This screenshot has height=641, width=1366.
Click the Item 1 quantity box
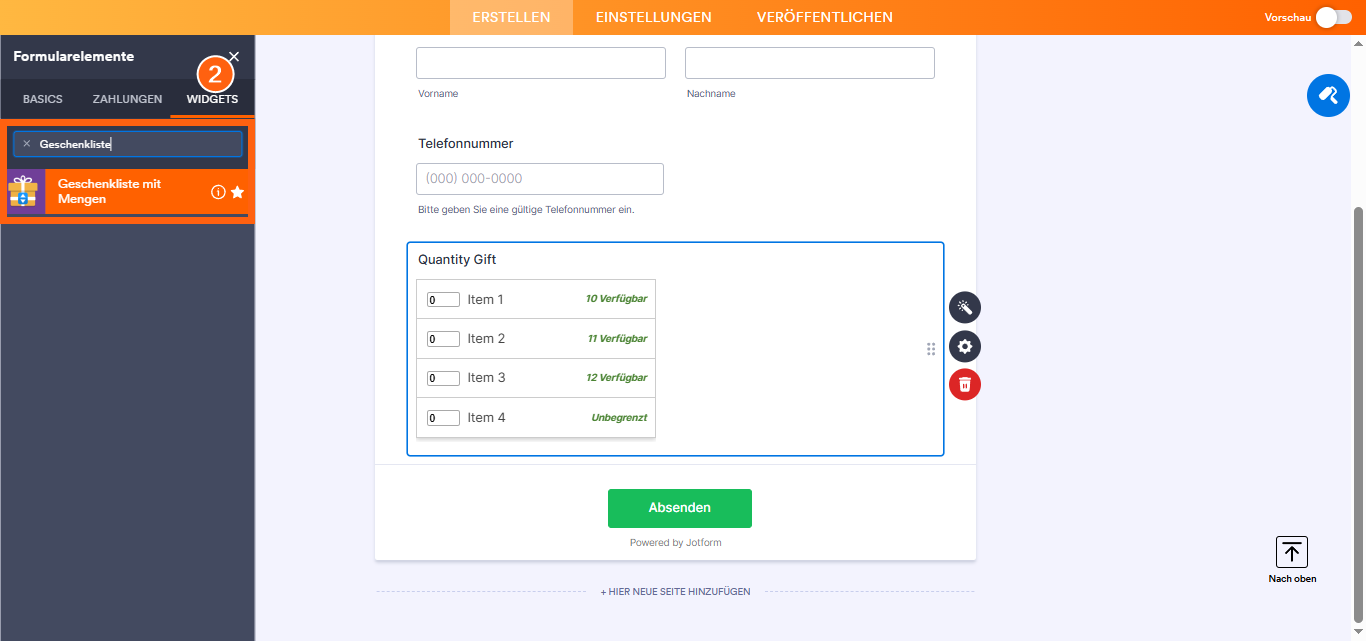pos(443,299)
